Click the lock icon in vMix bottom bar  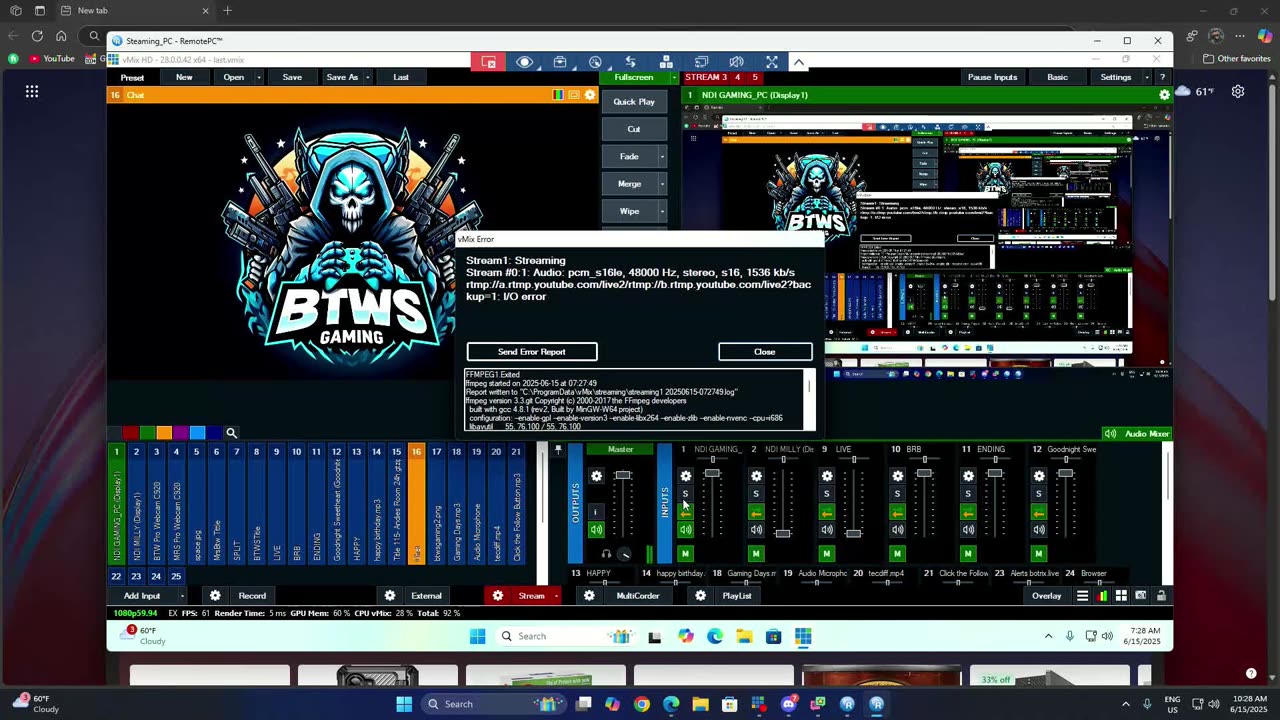[1161, 596]
